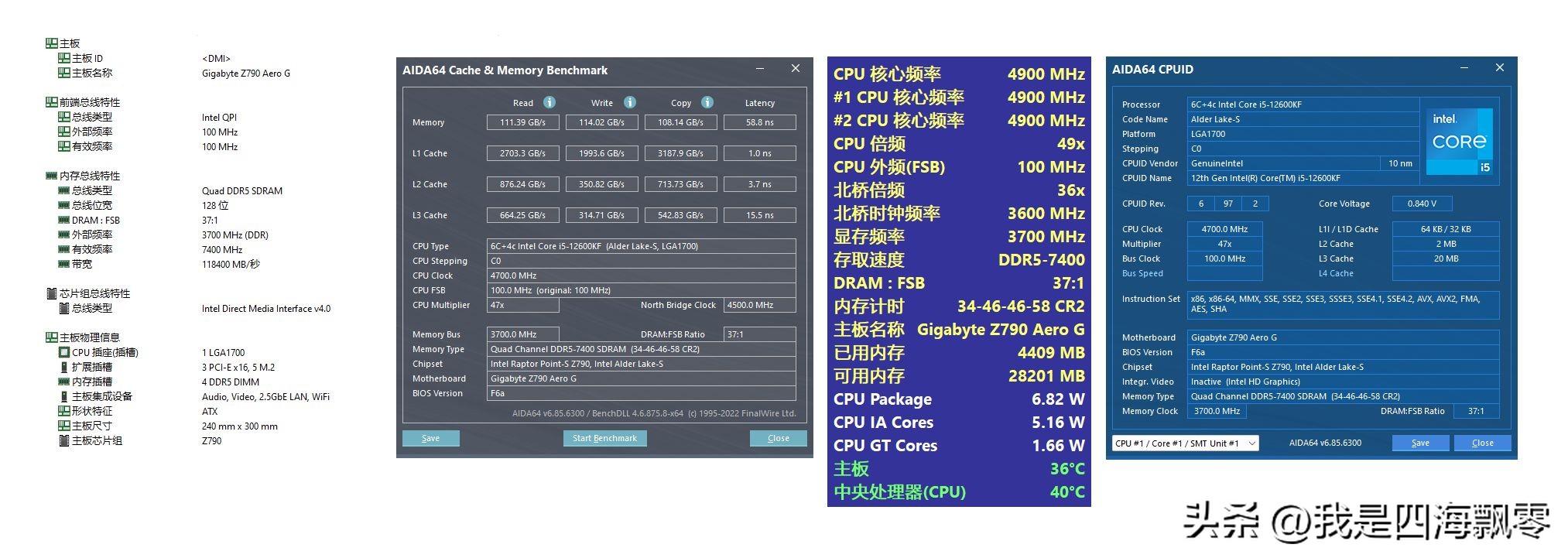Click the Memory Latency value 58.8 ns
This screenshot has width=1568, height=558.
click(x=759, y=122)
